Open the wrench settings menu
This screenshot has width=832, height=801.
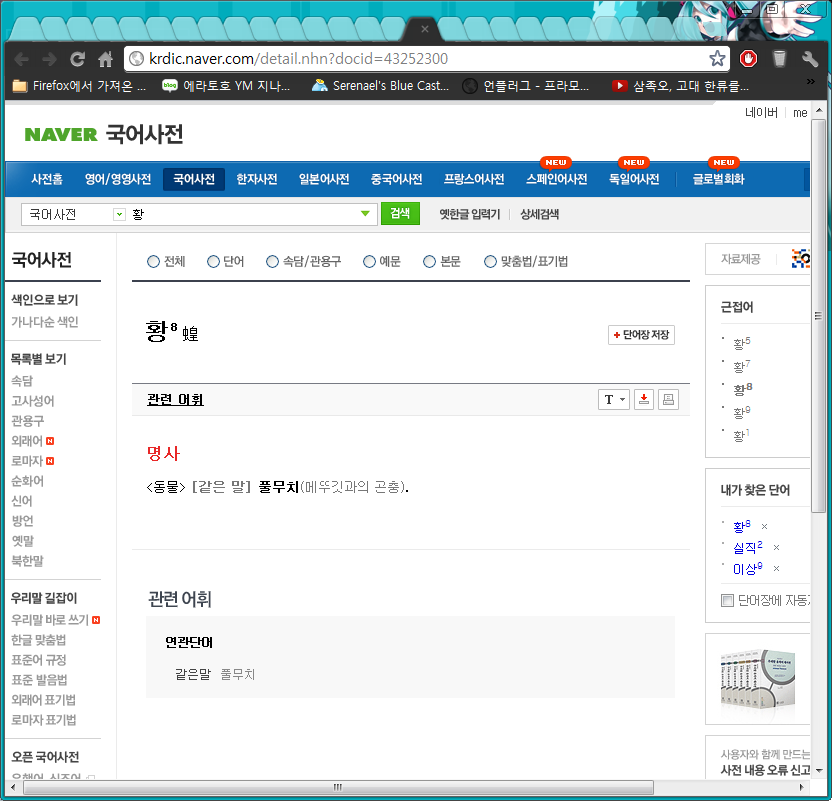[x=809, y=58]
